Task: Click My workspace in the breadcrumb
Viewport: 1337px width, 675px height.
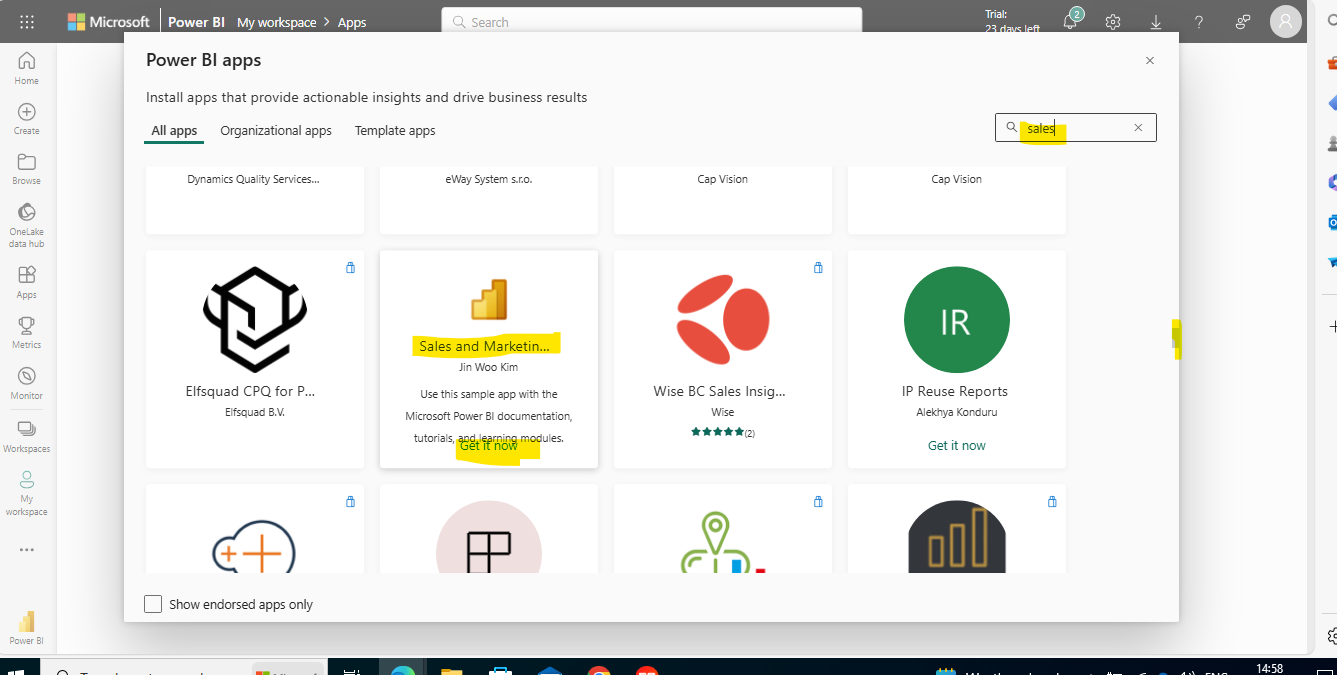Action: pyautogui.click(x=276, y=22)
